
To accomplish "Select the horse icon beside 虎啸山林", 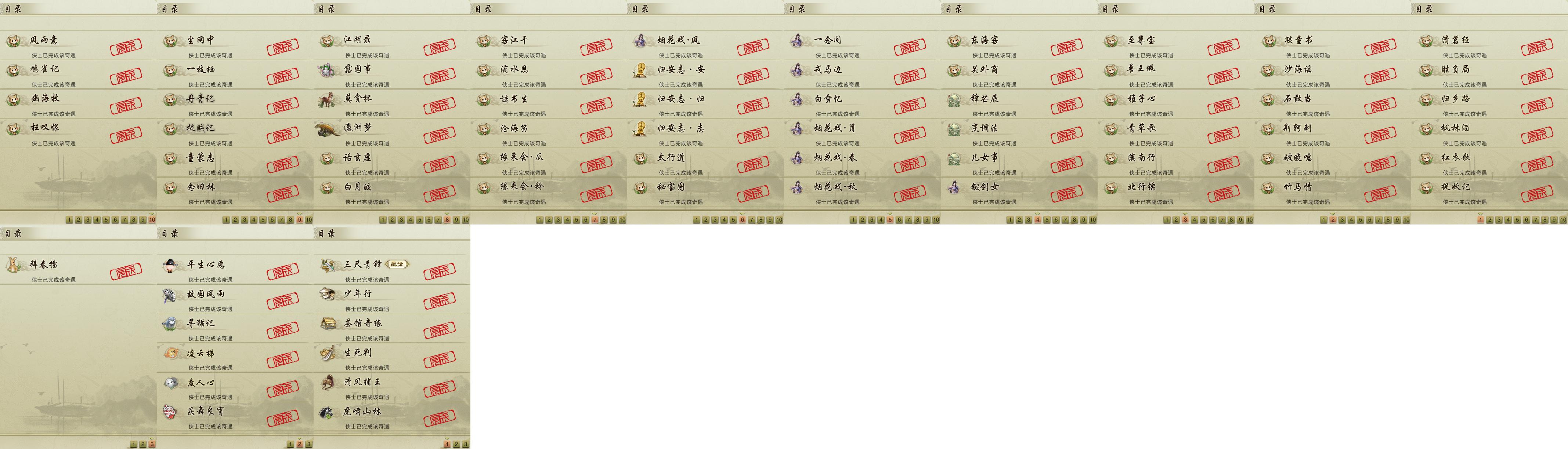I will [x=328, y=412].
